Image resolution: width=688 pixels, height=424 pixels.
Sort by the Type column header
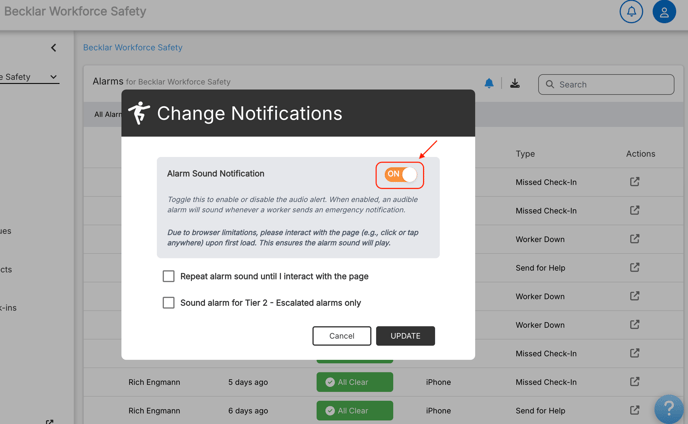(525, 154)
